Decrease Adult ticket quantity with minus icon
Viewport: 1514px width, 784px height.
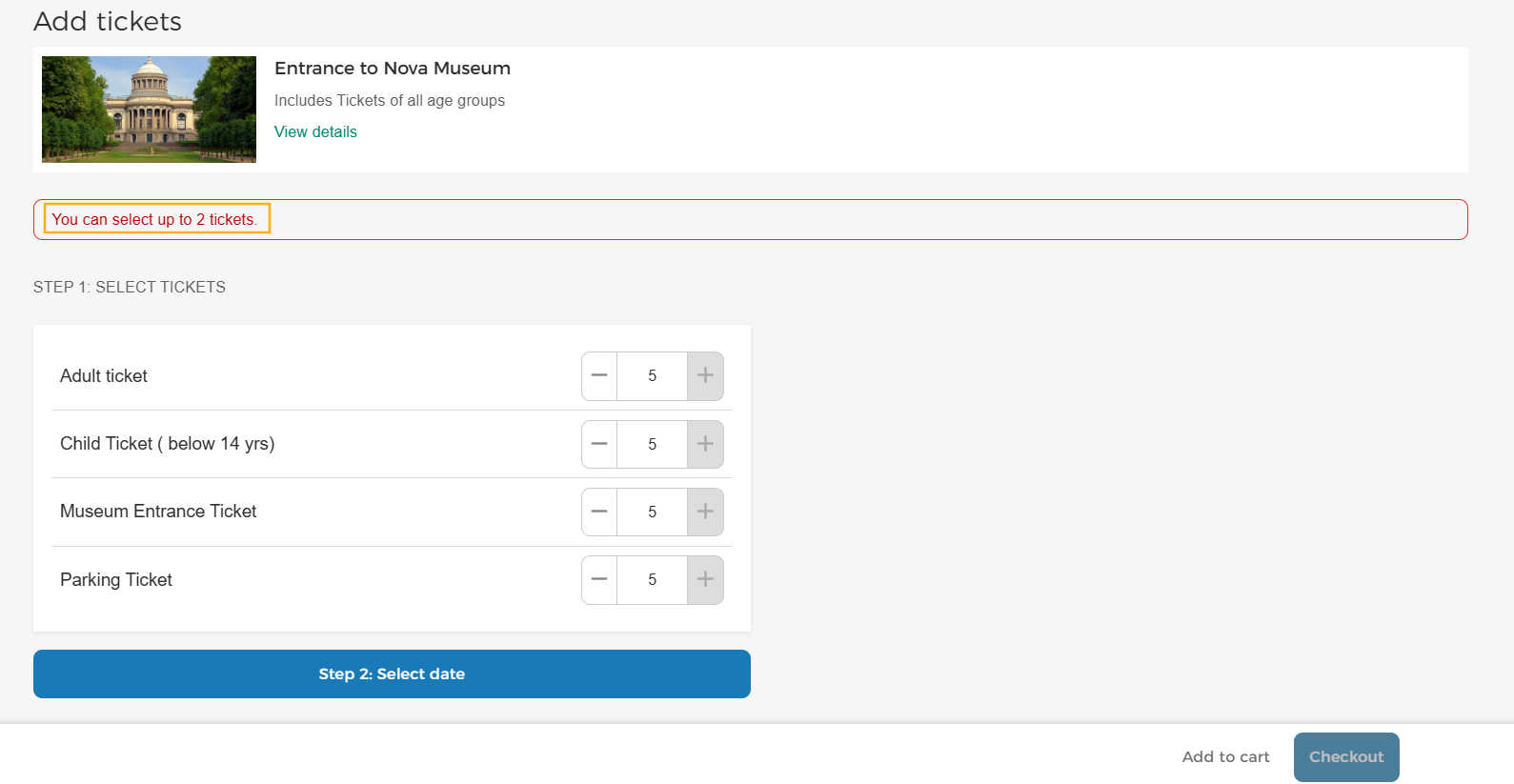tap(599, 376)
